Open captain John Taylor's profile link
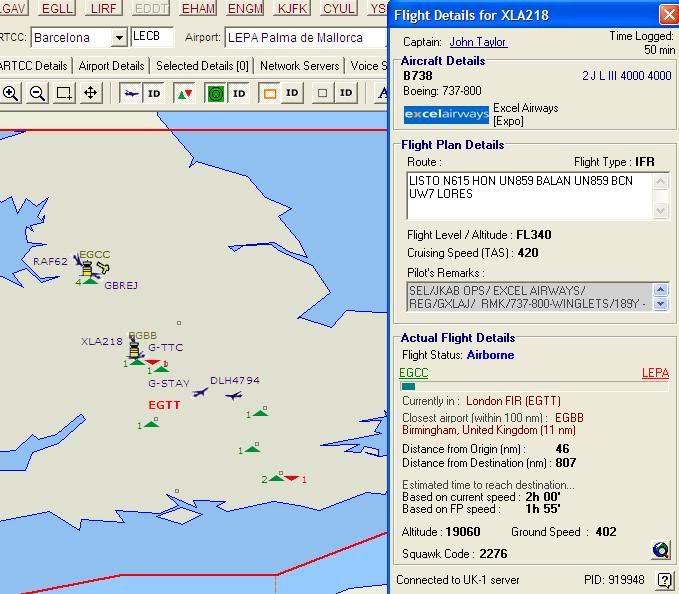 click(478, 42)
